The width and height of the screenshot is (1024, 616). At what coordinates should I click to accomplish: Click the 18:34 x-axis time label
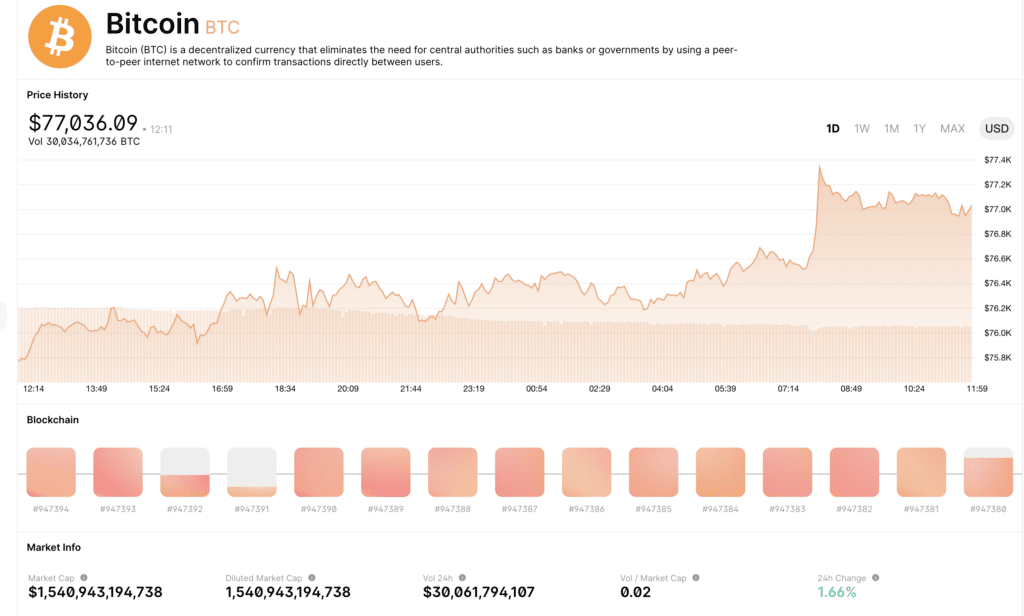[285, 389]
